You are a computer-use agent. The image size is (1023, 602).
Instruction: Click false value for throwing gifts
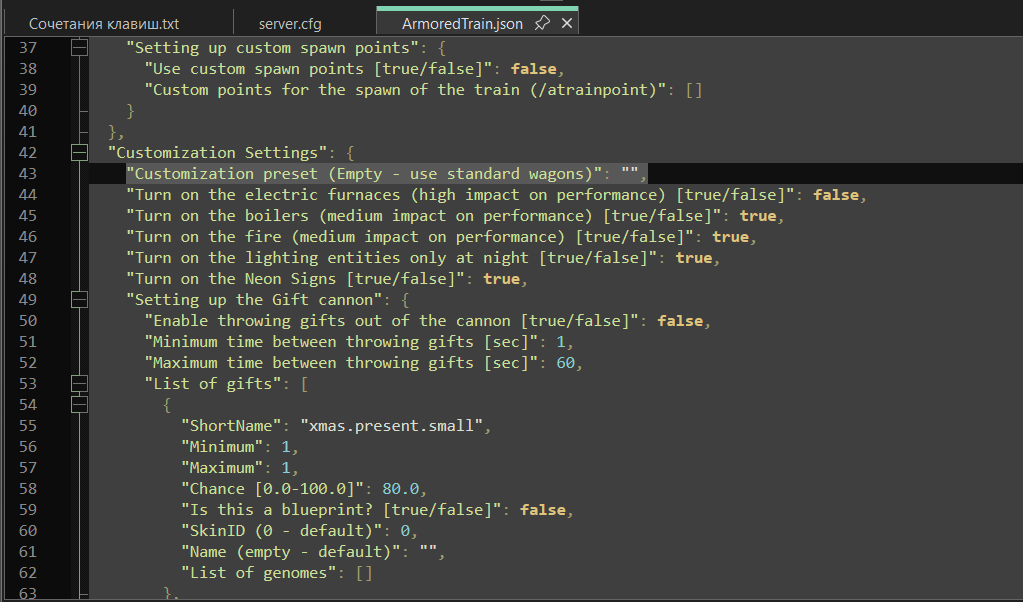click(680, 321)
